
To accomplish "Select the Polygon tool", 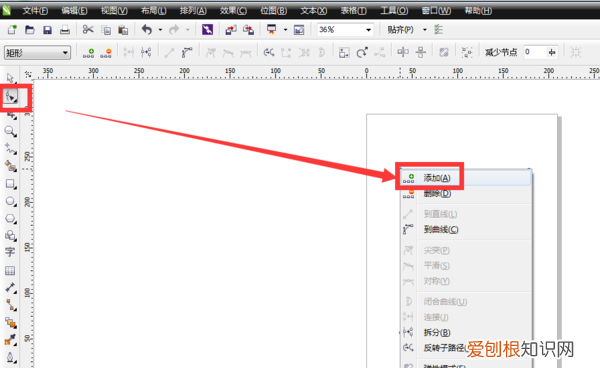I will (x=10, y=219).
